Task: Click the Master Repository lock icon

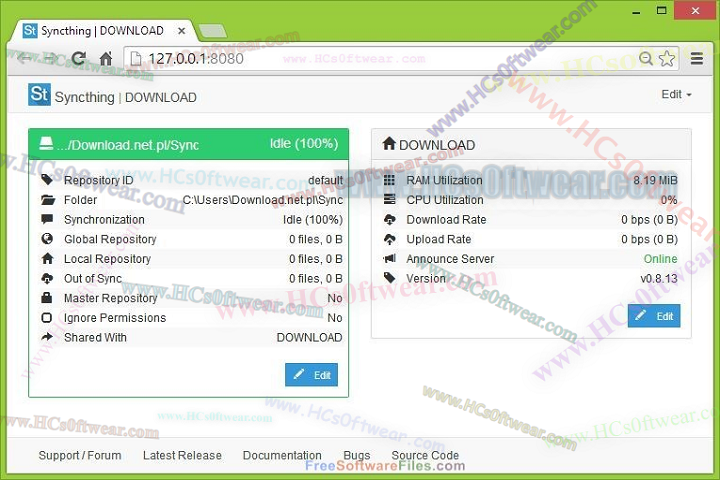Action: 47,298
